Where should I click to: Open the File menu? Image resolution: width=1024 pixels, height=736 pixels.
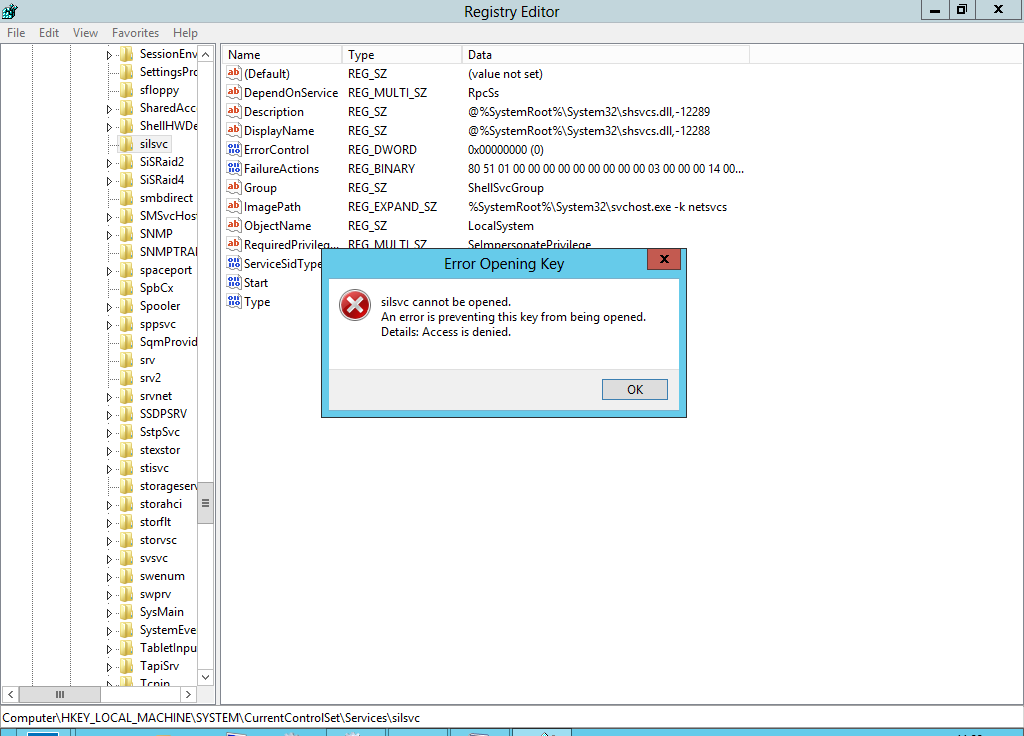pyautogui.click(x=16, y=33)
